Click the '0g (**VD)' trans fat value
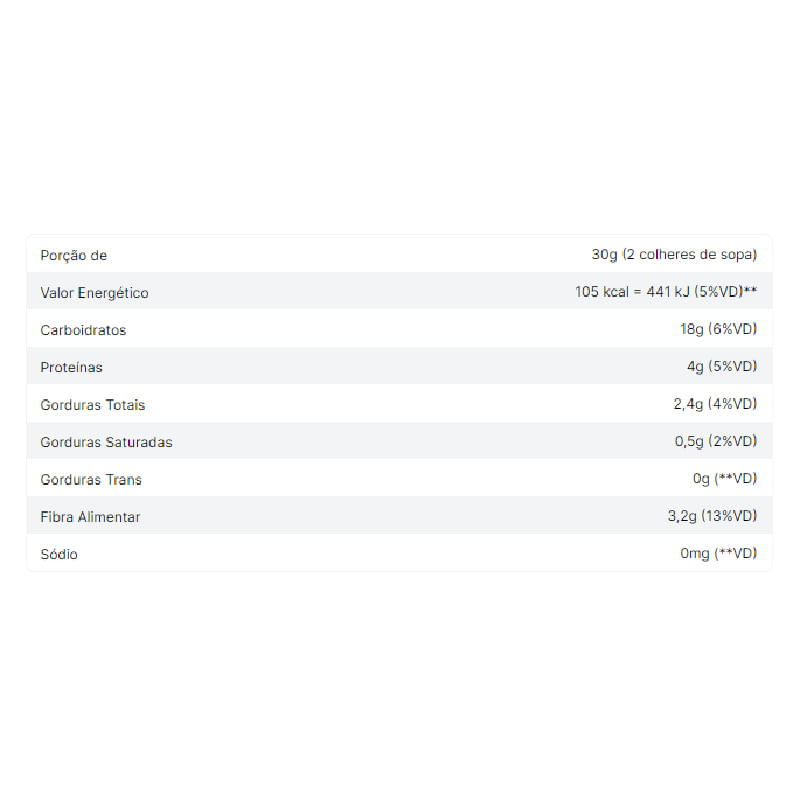 725,479
